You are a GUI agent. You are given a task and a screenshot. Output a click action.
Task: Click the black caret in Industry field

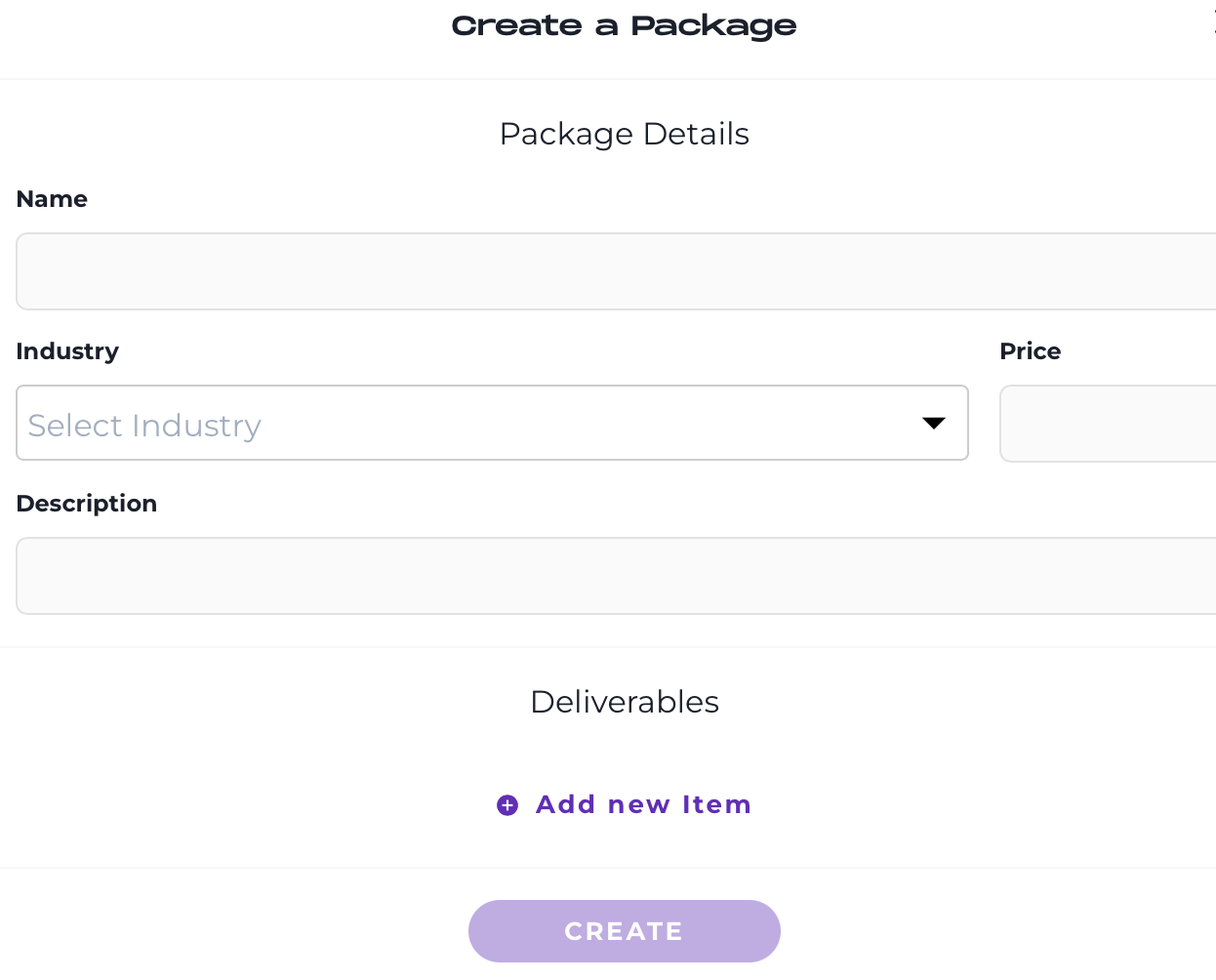pos(934,423)
